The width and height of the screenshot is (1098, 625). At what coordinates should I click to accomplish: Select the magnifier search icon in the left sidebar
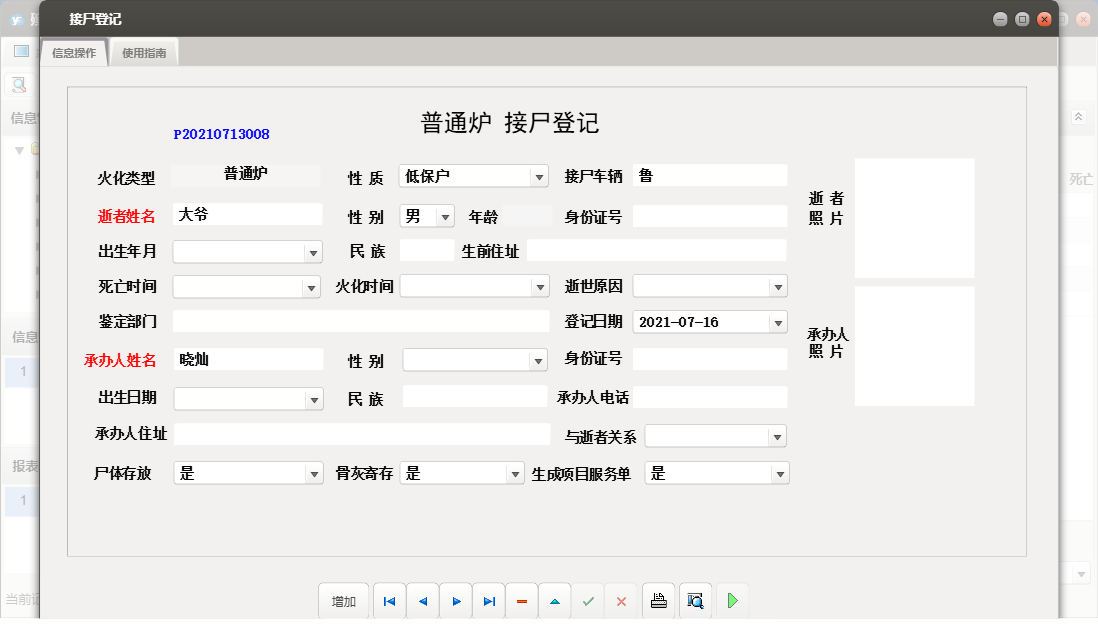pos(18,84)
